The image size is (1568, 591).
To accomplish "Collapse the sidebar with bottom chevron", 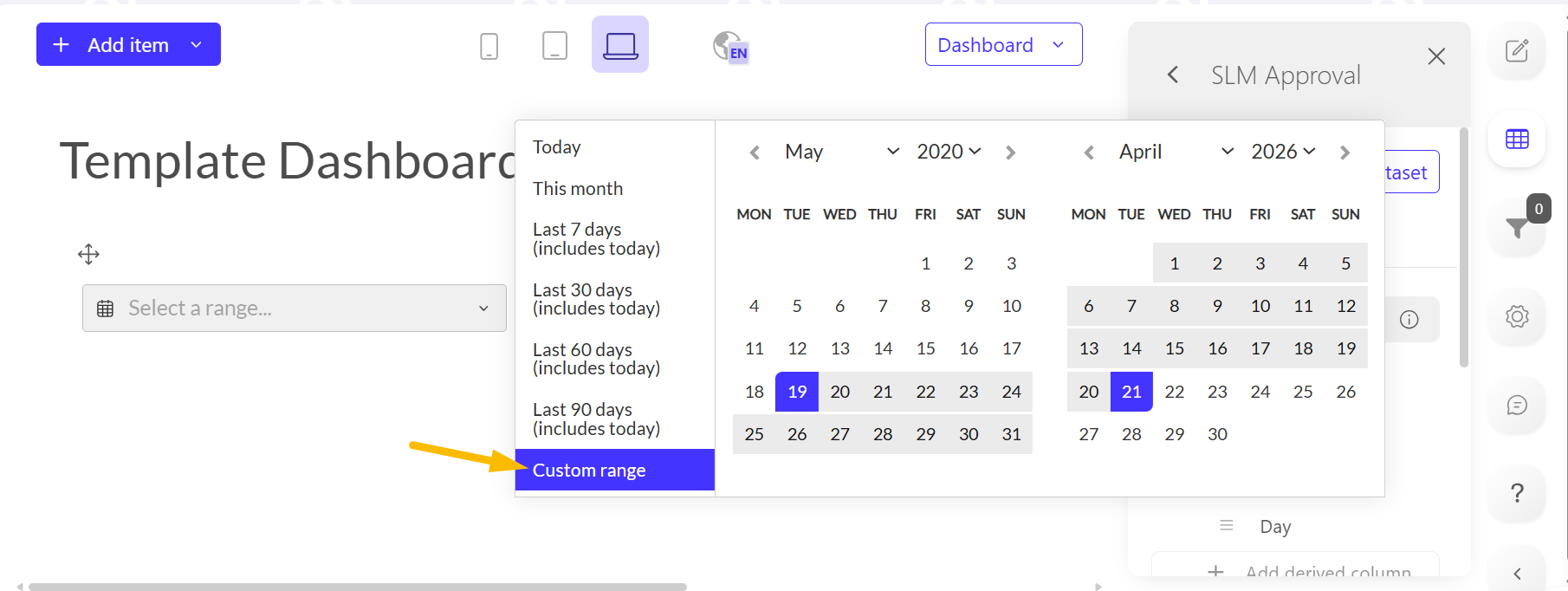I will click(x=1516, y=573).
